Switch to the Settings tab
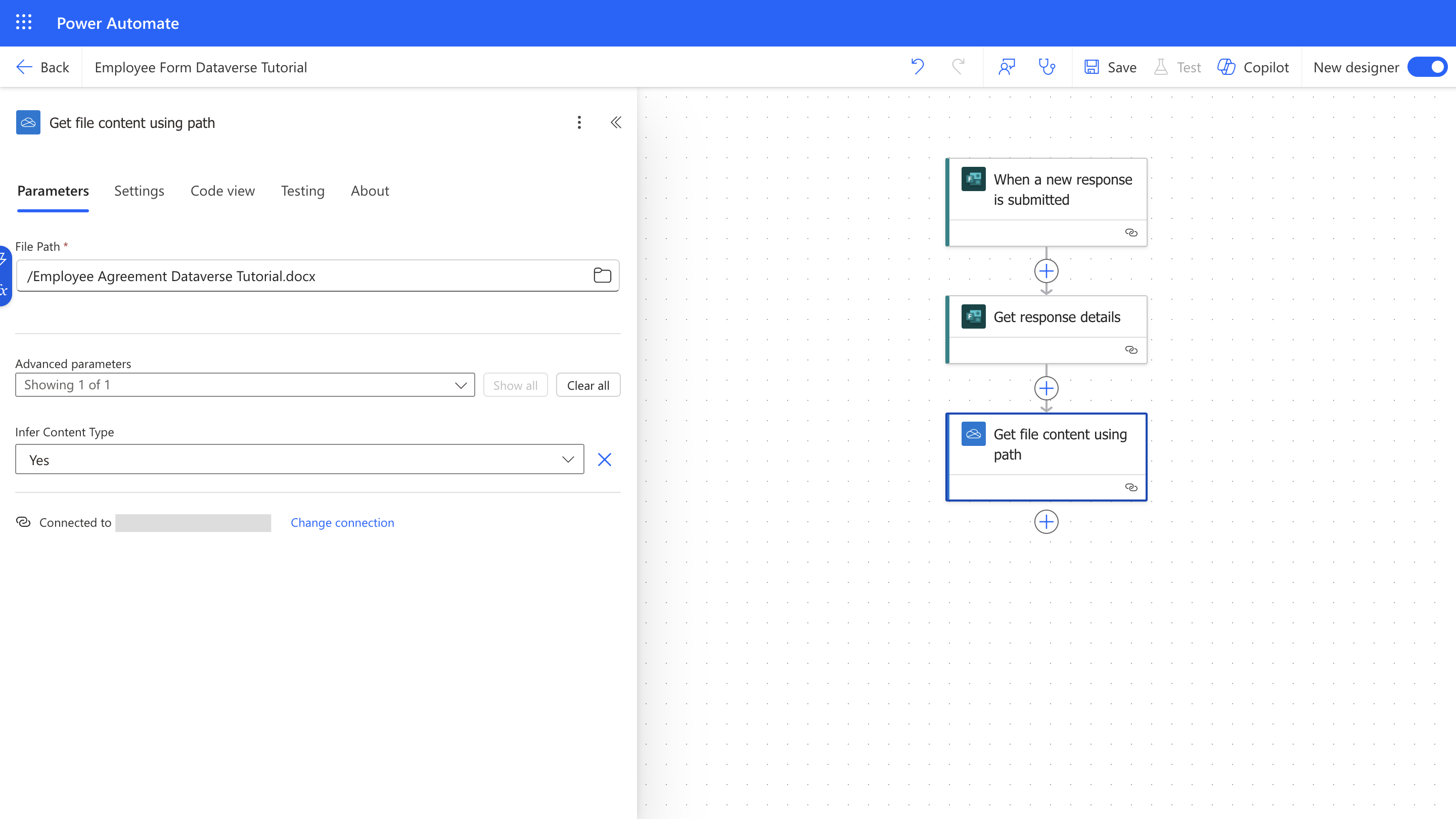The height and width of the screenshot is (819, 1456). [139, 191]
